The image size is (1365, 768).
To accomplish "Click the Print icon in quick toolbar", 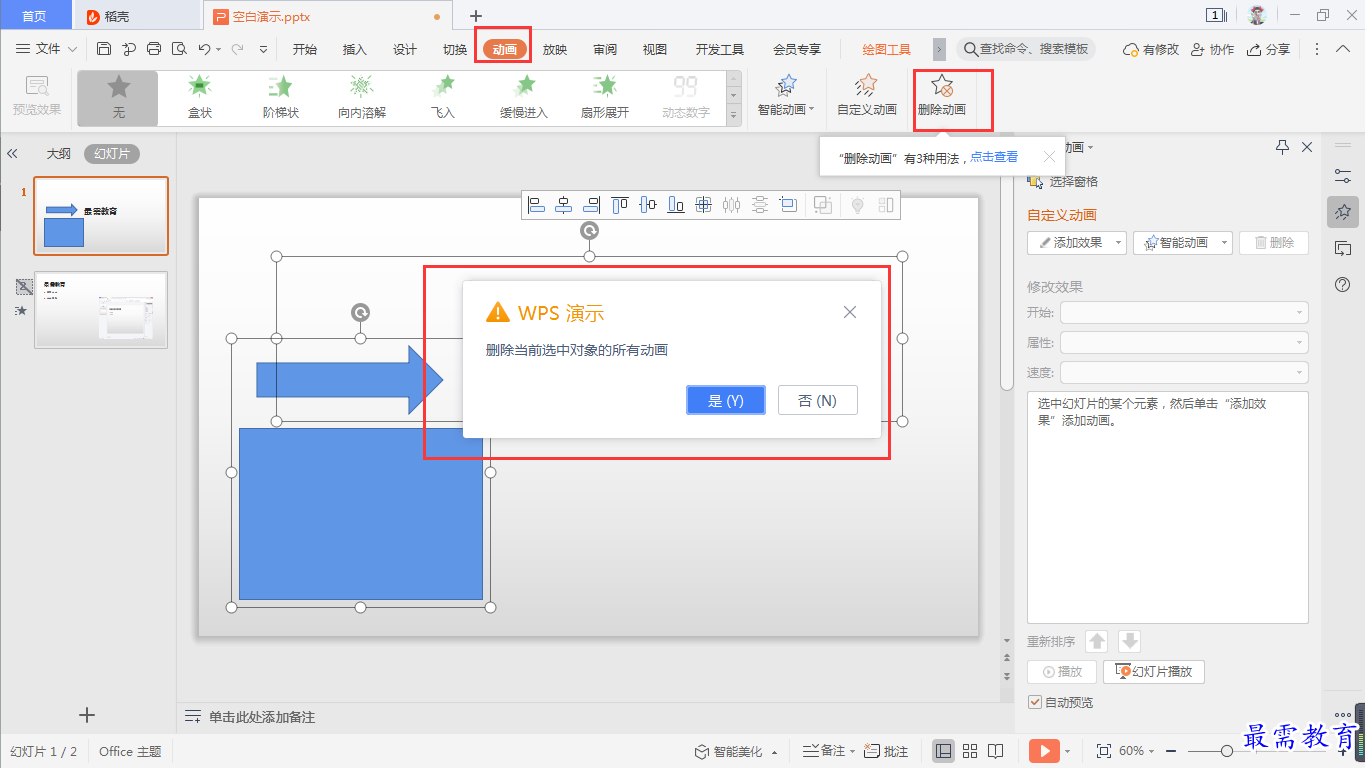I will pyautogui.click(x=154, y=49).
